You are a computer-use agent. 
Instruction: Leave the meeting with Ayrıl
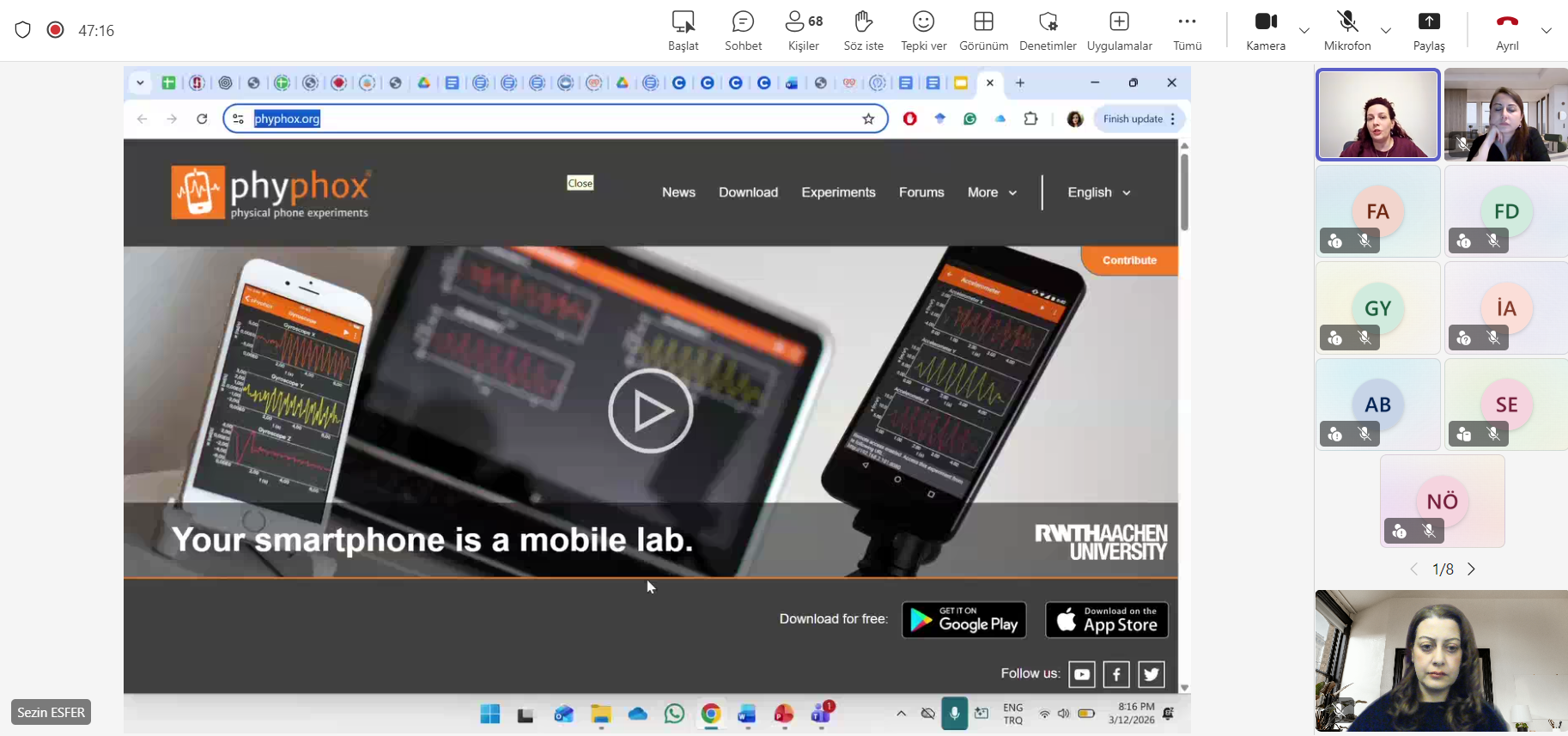point(1507,30)
